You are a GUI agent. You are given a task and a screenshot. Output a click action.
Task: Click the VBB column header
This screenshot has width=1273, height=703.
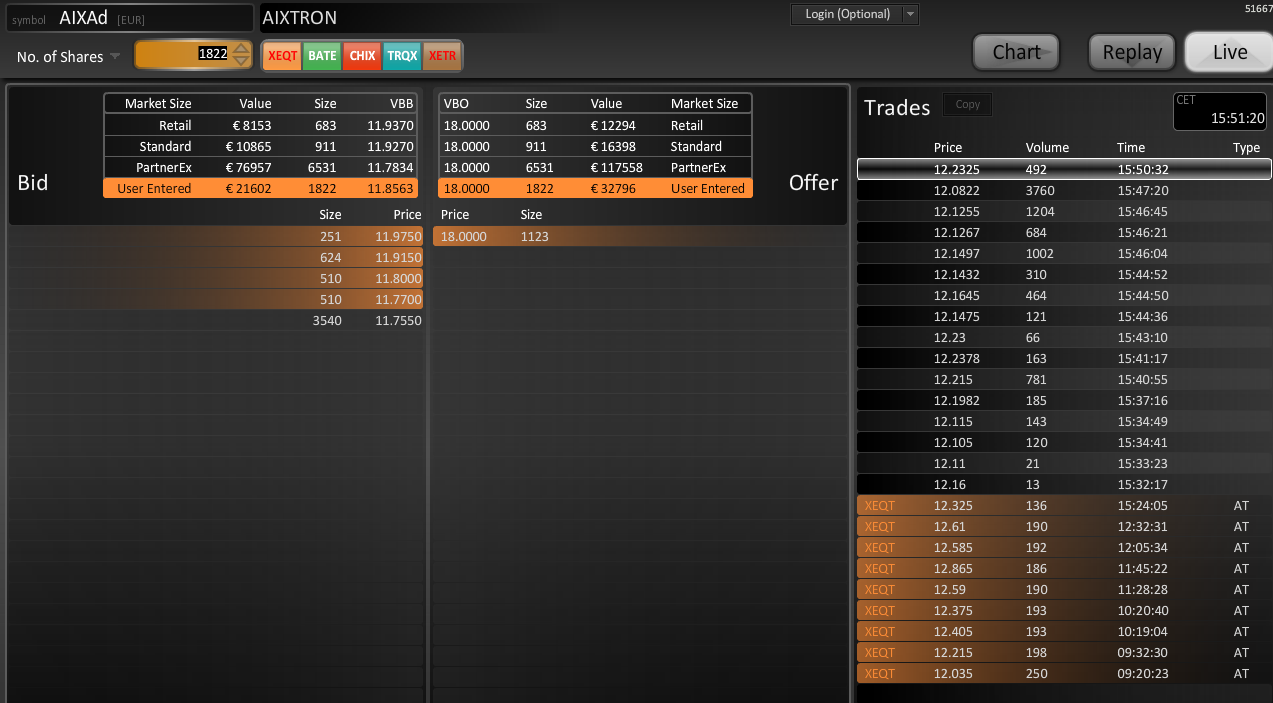[x=401, y=104]
